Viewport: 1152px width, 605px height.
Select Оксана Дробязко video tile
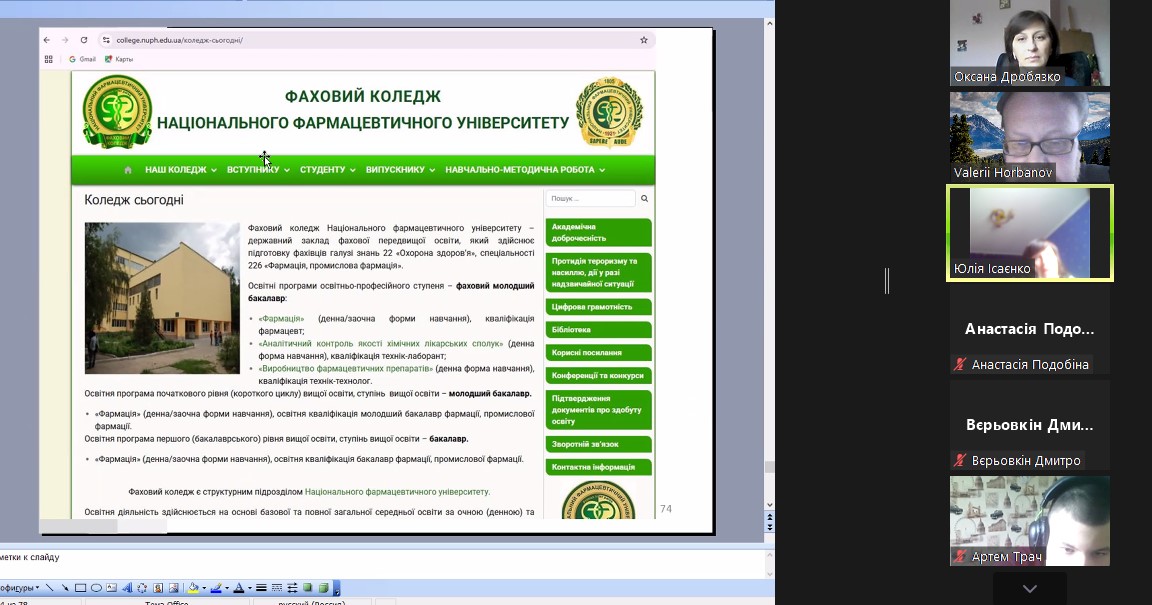[x=1029, y=43]
